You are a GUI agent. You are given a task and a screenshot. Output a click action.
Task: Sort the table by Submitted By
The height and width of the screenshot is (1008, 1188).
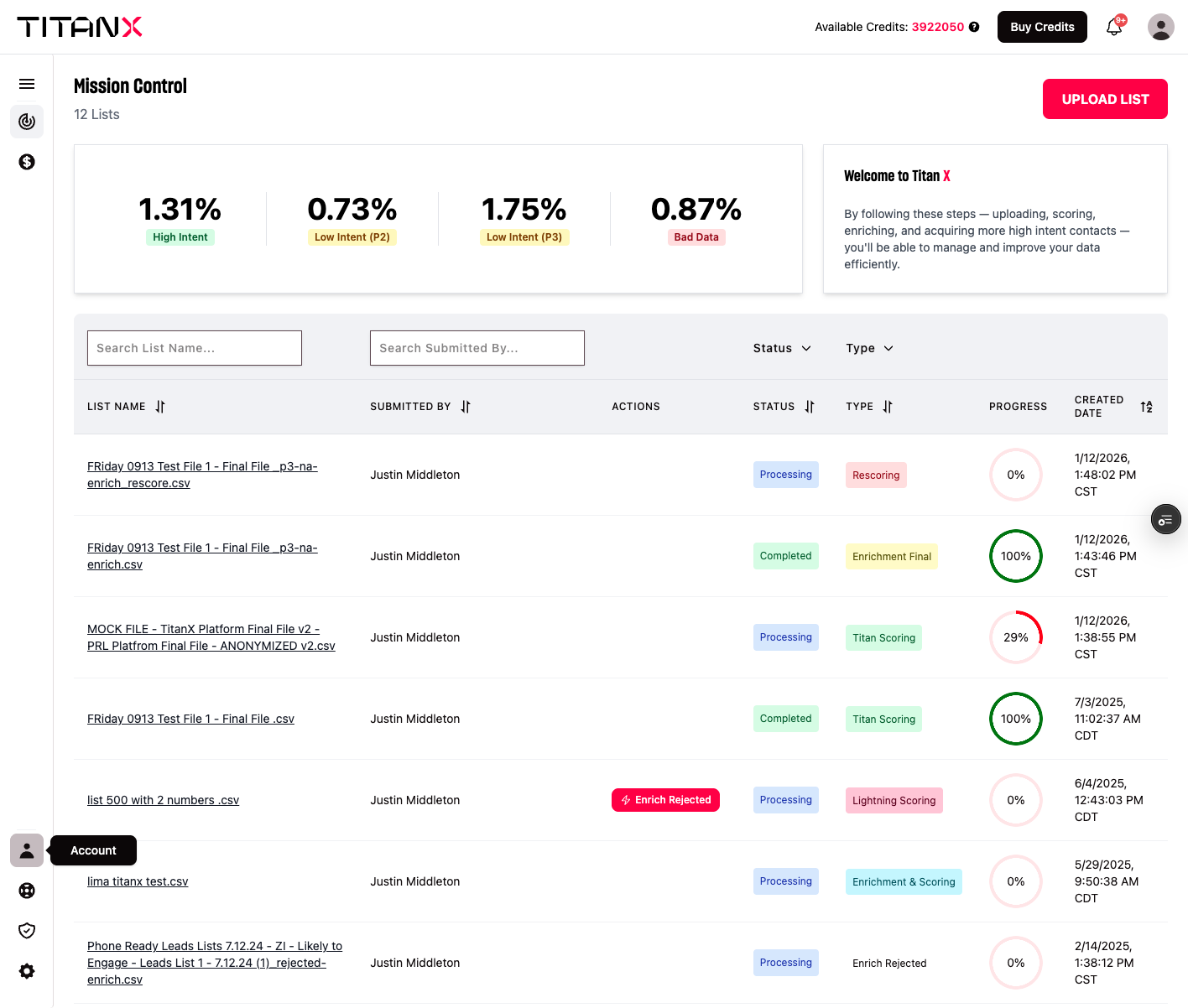(x=466, y=407)
